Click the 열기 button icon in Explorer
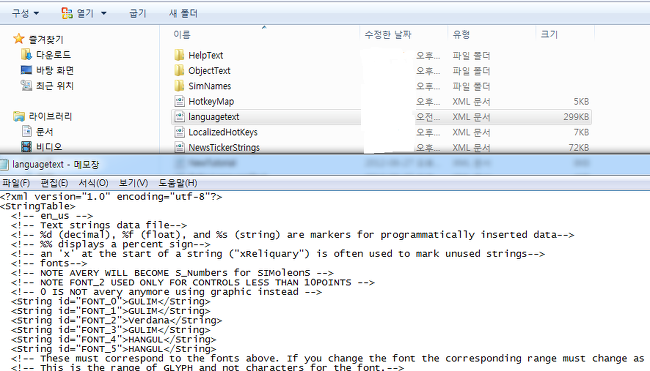650x371 pixels. click(67, 13)
